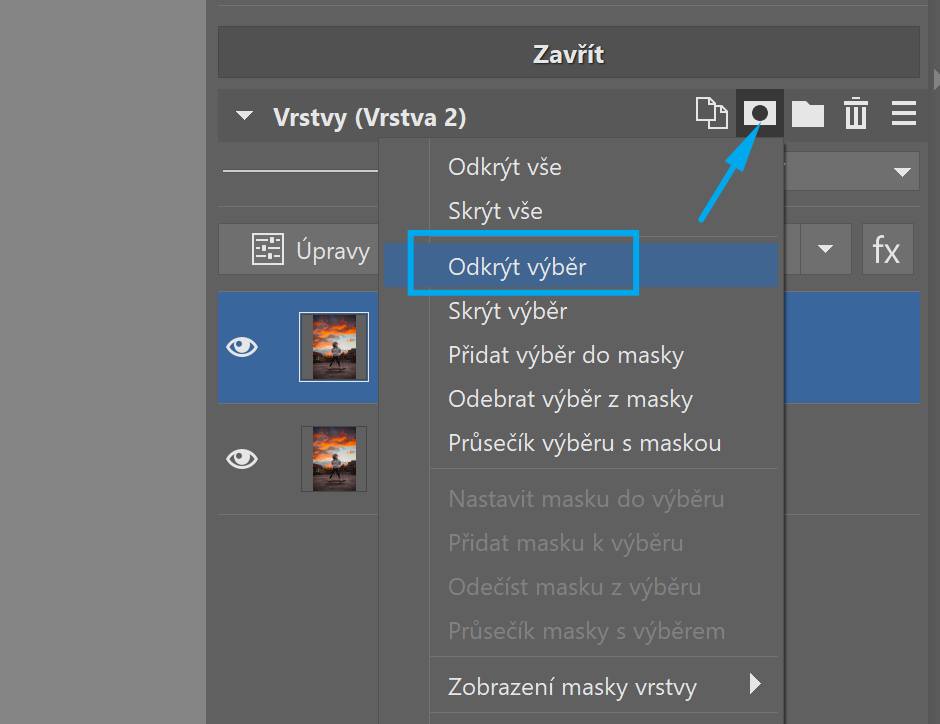Choose Skrýt vše from the menu
940x724 pixels.
tap(495, 211)
